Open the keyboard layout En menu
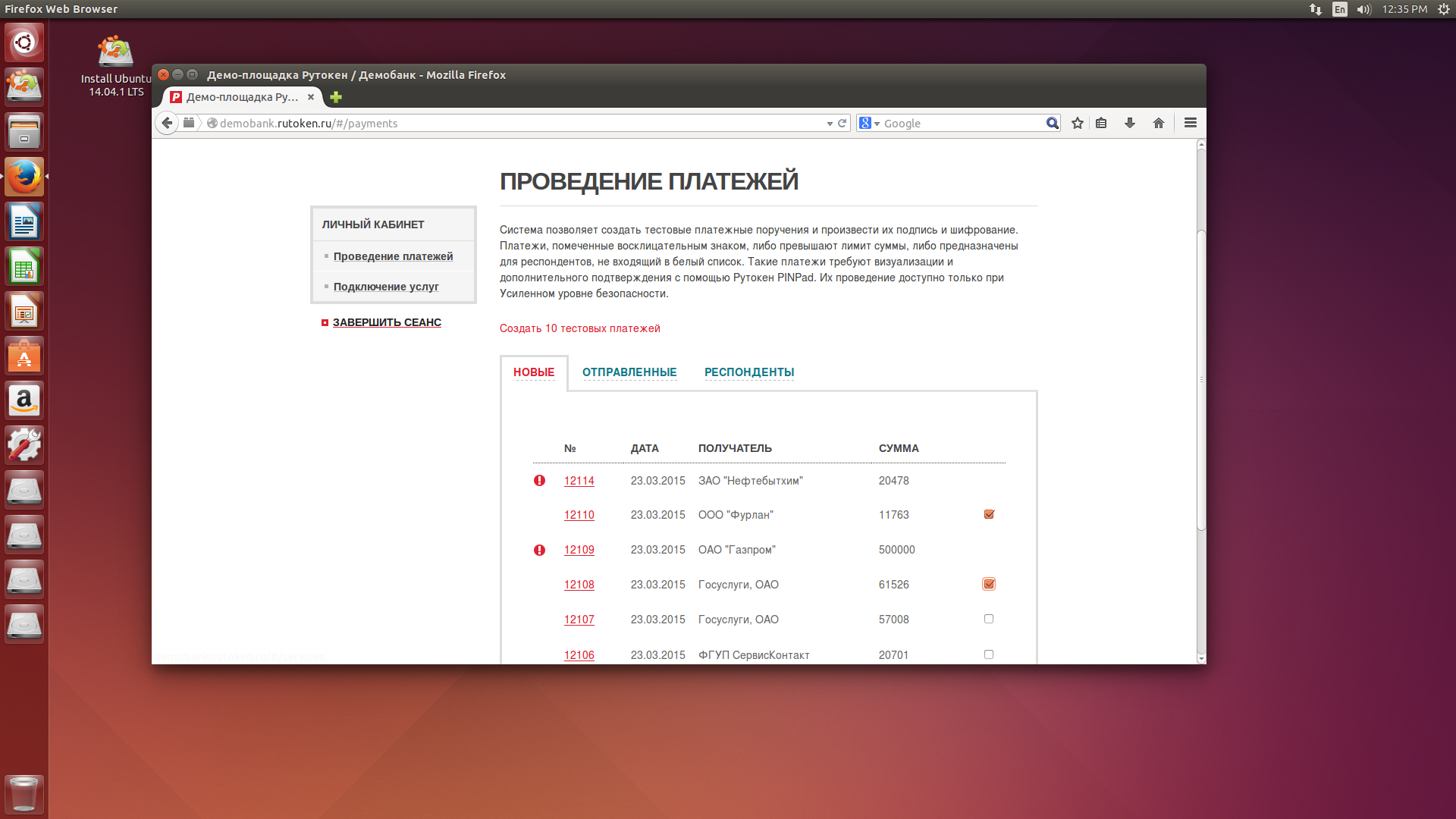The width and height of the screenshot is (1456, 819). [1339, 9]
